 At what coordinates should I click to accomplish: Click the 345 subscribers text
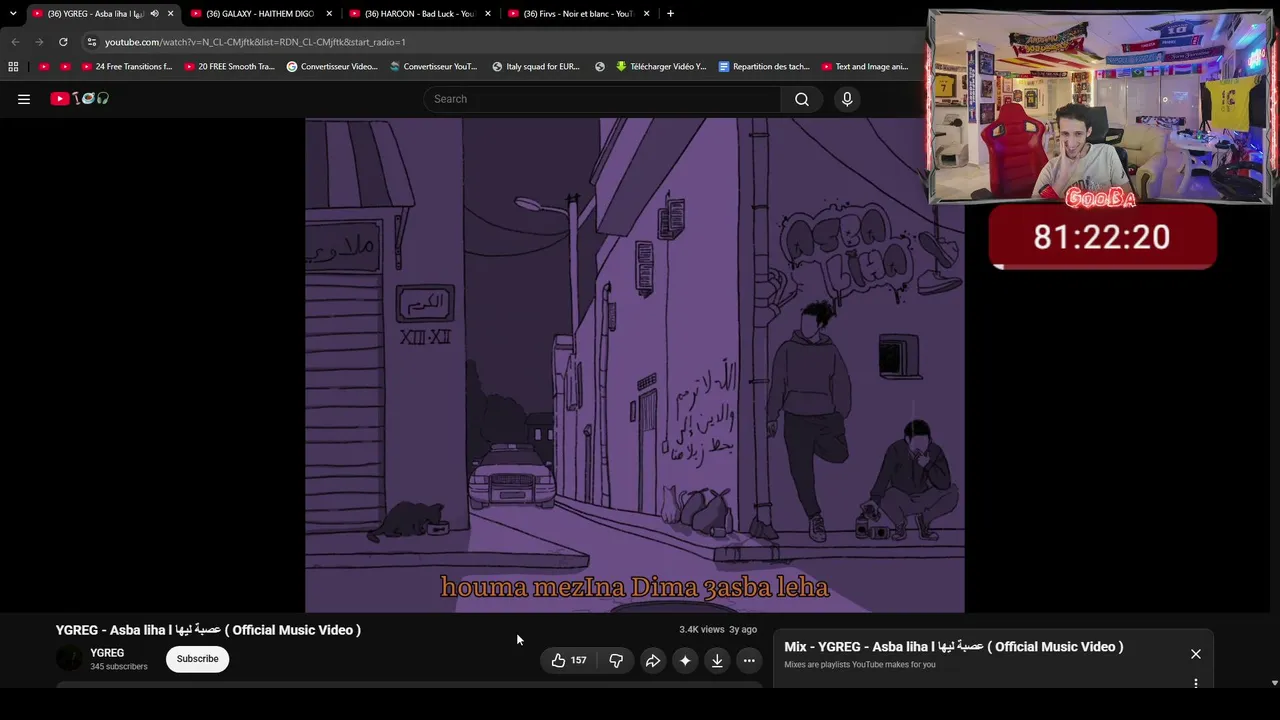[119, 667]
